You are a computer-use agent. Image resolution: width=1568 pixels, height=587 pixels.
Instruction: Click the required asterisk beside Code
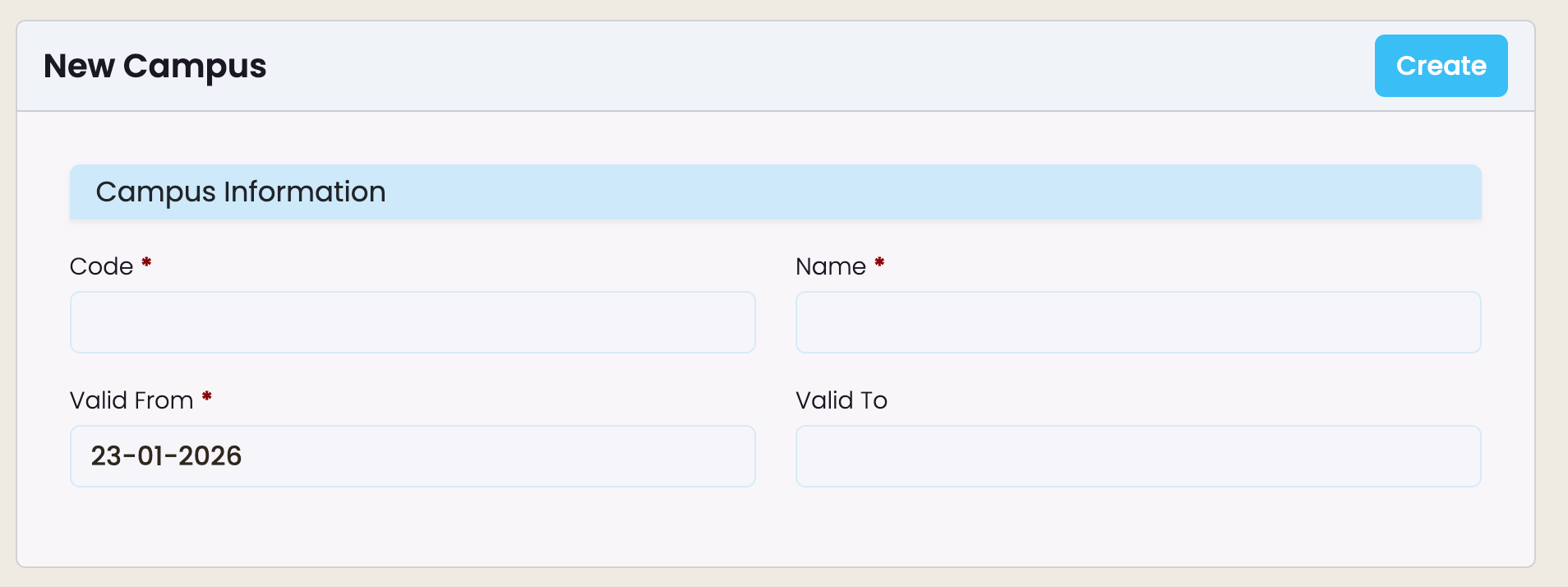[x=146, y=263]
